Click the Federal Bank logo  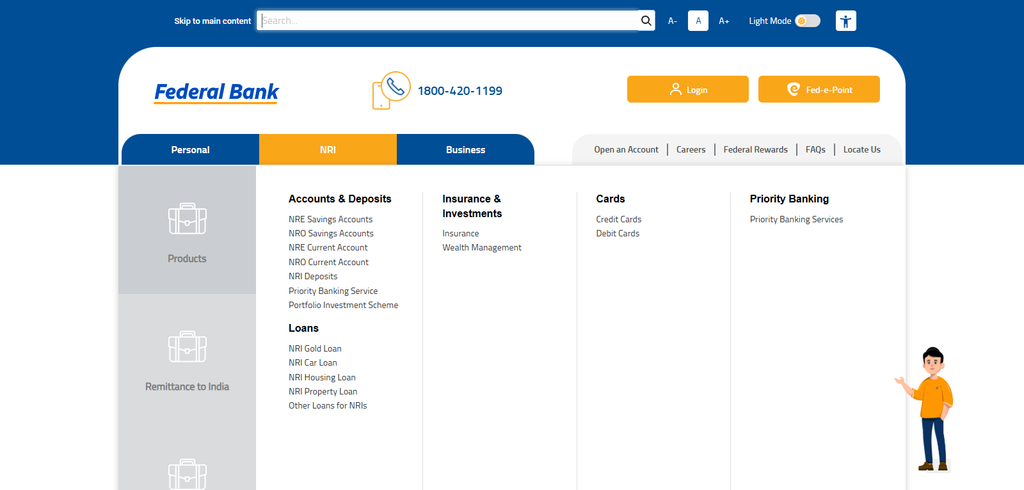(x=216, y=93)
